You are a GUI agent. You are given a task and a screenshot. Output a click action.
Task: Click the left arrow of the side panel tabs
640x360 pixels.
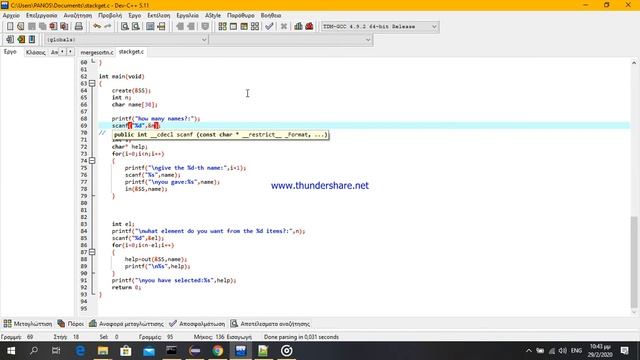click(x=62, y=52)
